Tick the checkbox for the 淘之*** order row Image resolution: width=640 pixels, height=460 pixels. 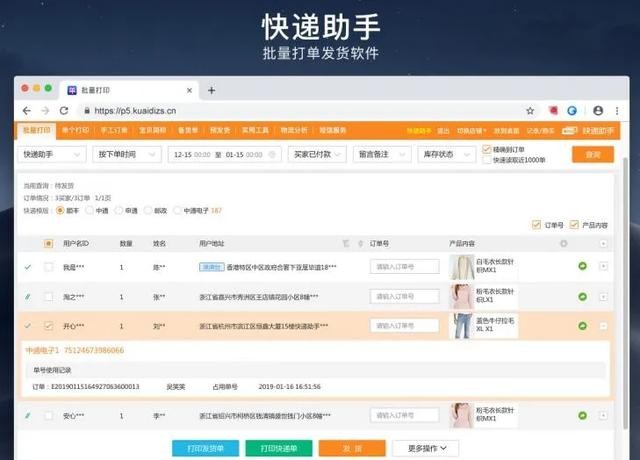(48, 297)
